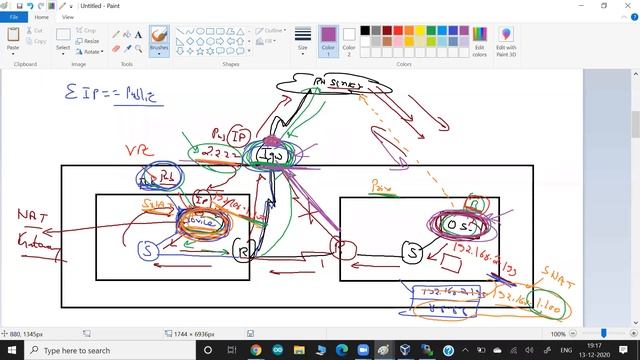The image size is (640, 360).
Task: Pick the red color swatch
Action: coord(398,30)
